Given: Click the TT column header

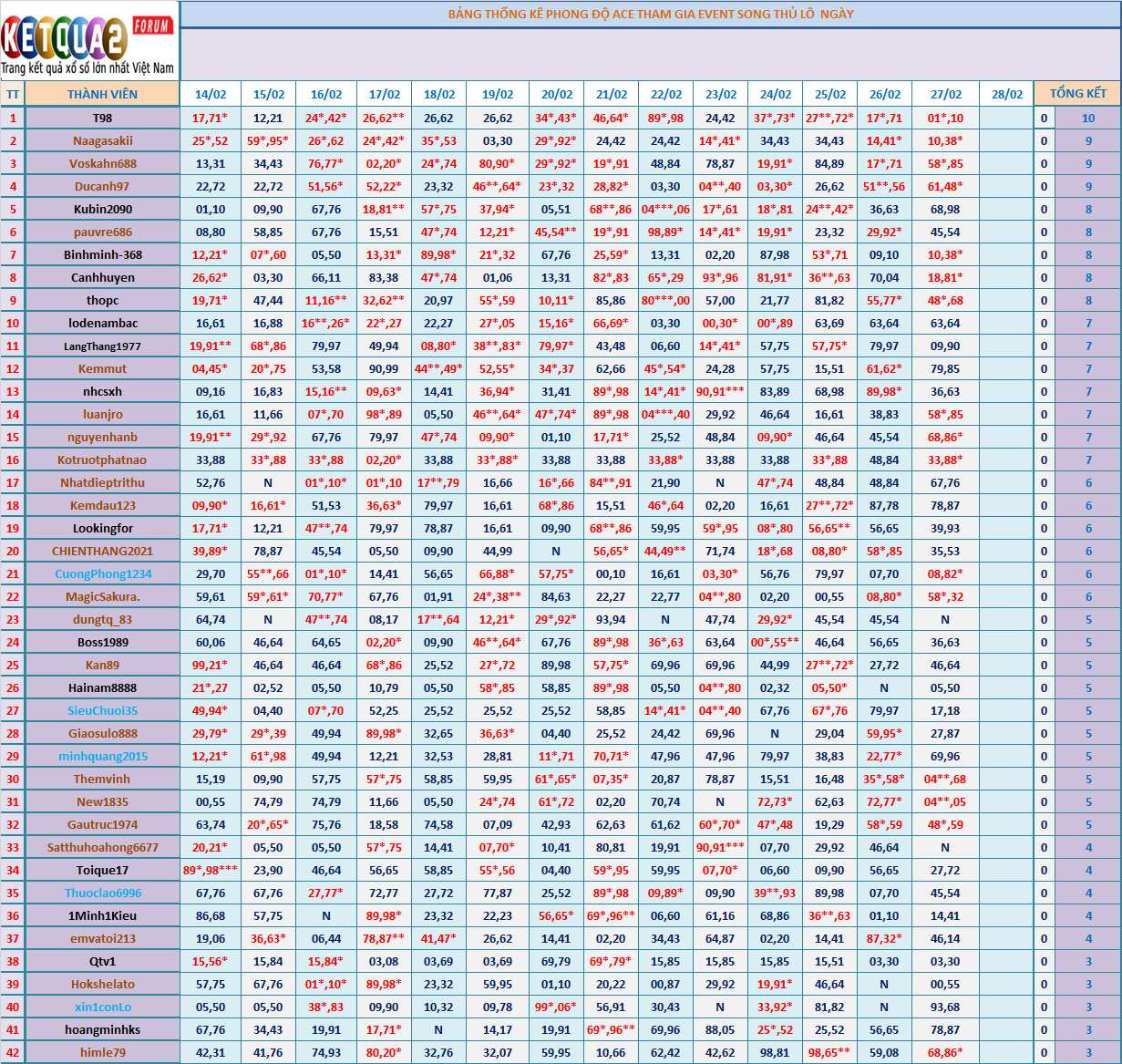Looking at the screenshot, I should 13,94.
